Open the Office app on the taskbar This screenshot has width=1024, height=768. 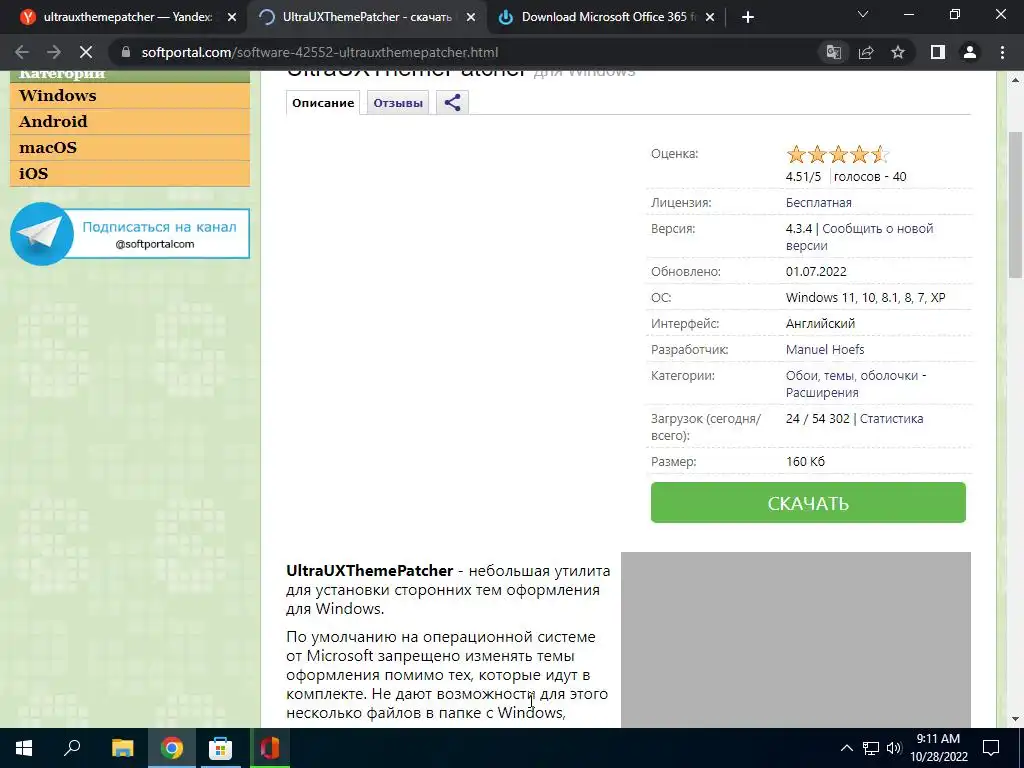270,748
